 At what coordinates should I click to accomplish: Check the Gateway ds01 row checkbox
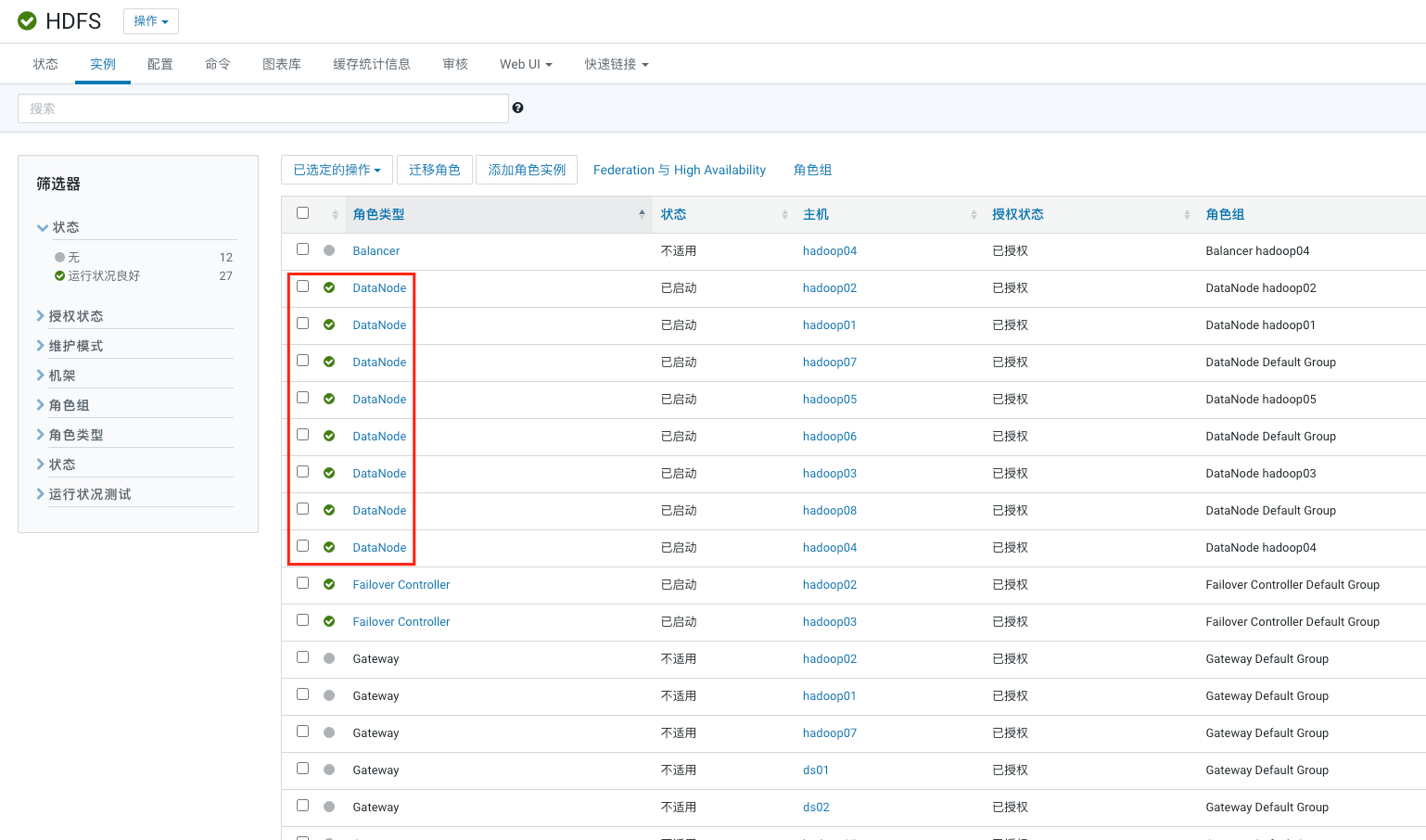click(302, 768)
